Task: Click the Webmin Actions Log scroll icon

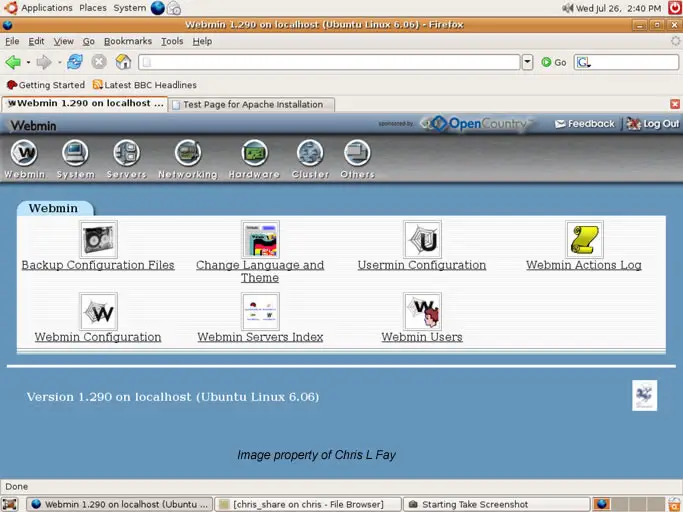Action: (x=585, y=239)
